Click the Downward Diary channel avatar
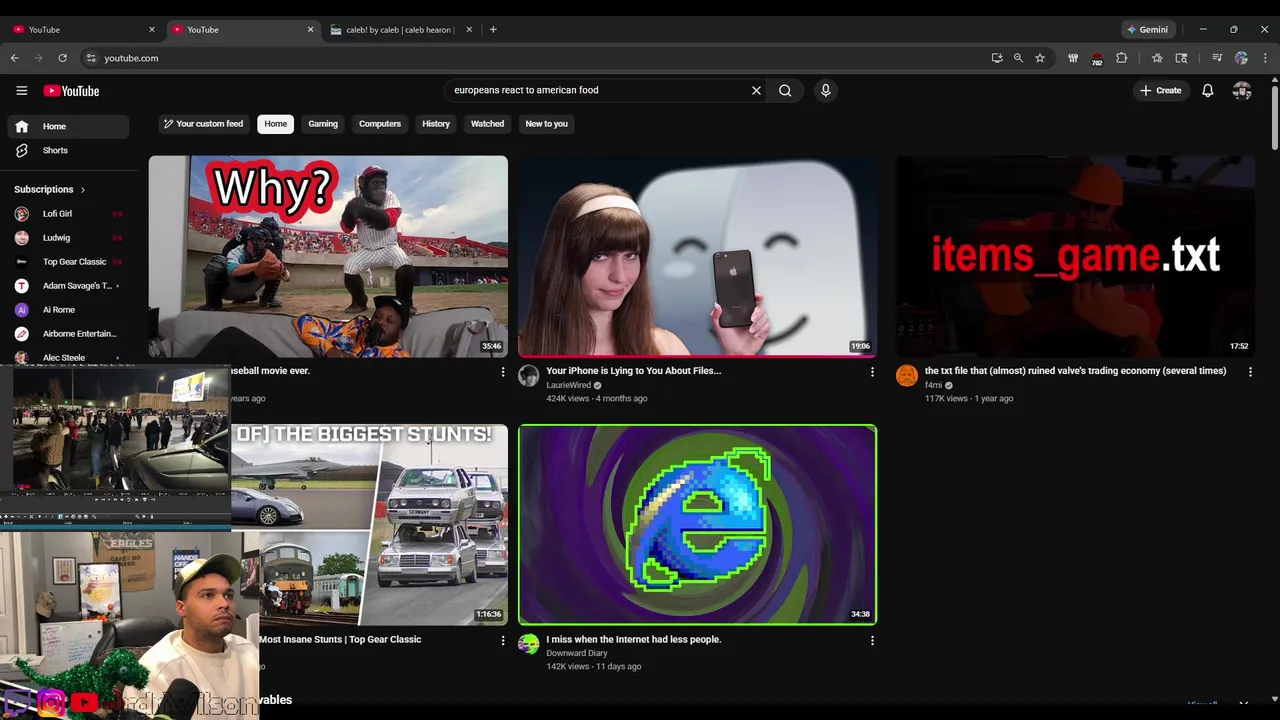The width and height of the screenshot is (1280, 720). (x=528, y=644)
